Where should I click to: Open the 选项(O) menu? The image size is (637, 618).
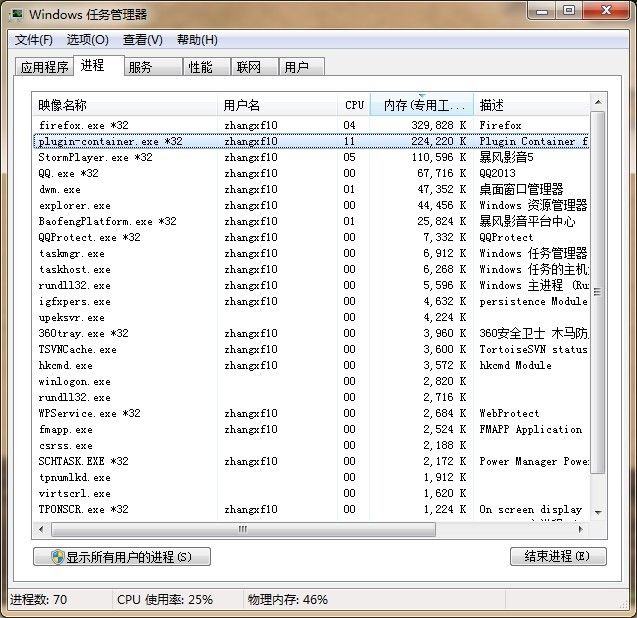[87, 40]
